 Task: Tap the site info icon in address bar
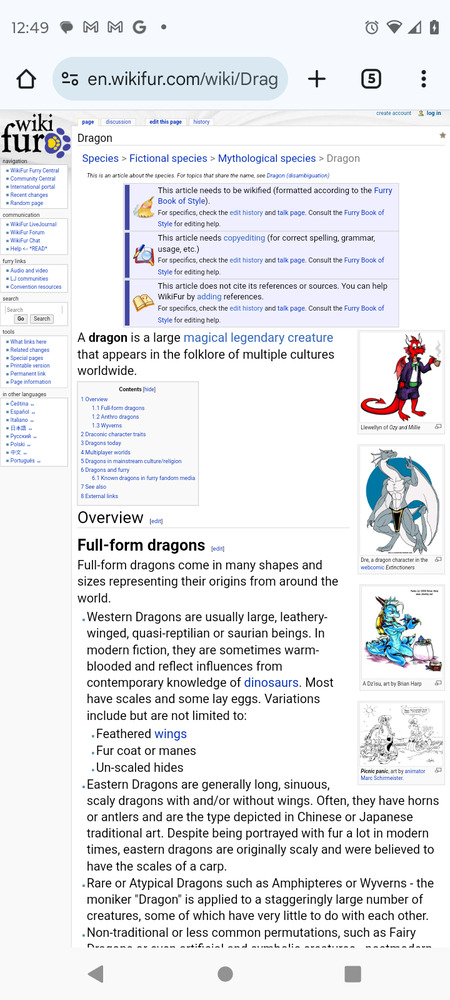70,79
